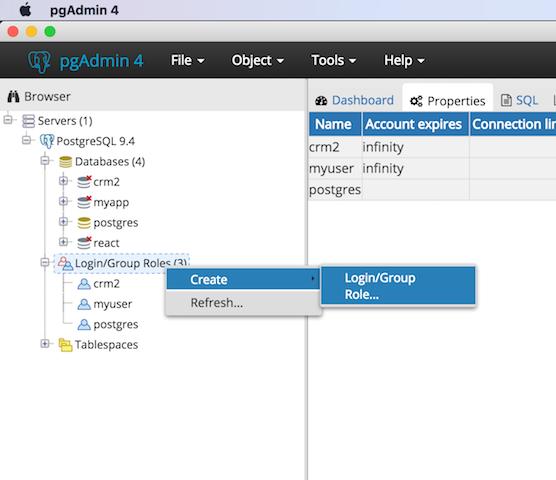Image resolution: width=556 pixels, height=480 pixels.
Task: Select the Tablespaces tree label
Action: [106, 345]
